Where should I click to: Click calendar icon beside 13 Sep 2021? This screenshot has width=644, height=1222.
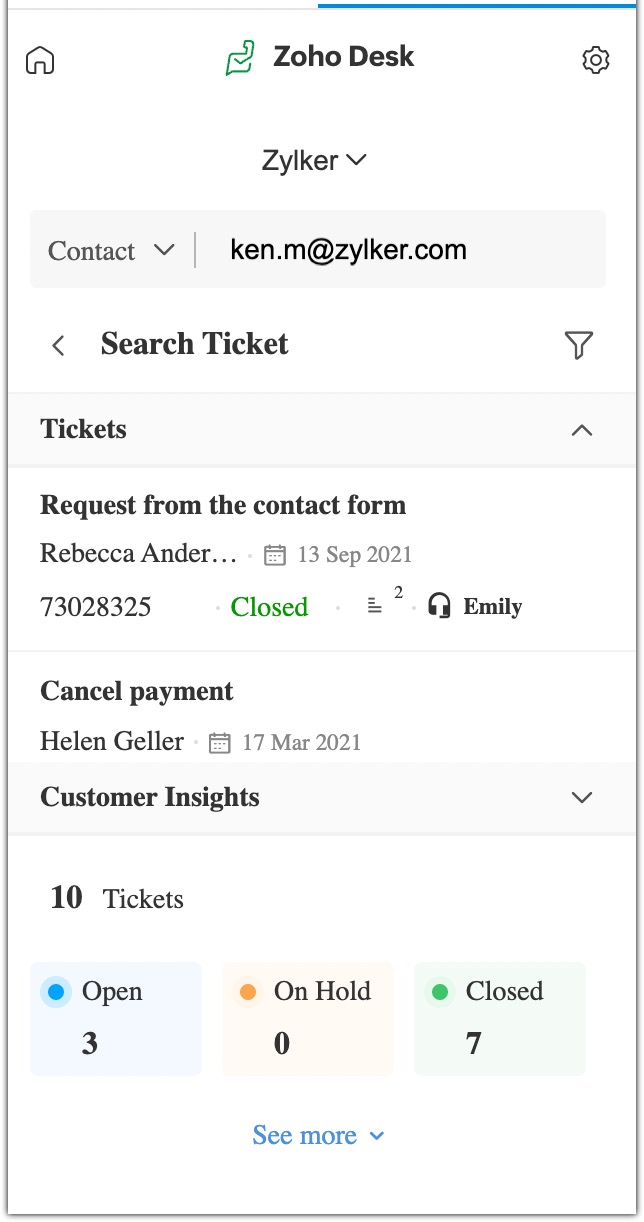click(275, 555)
